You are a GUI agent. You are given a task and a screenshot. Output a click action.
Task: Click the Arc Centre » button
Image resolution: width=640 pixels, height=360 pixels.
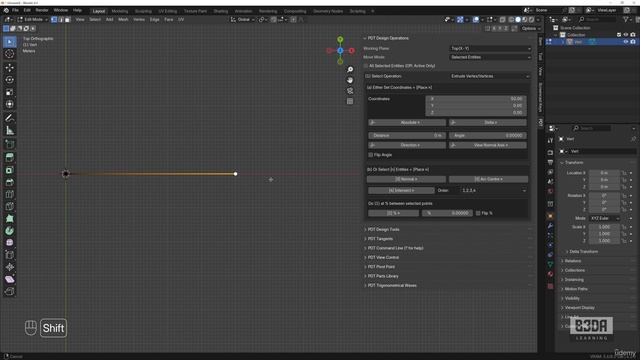click(488, 179)
